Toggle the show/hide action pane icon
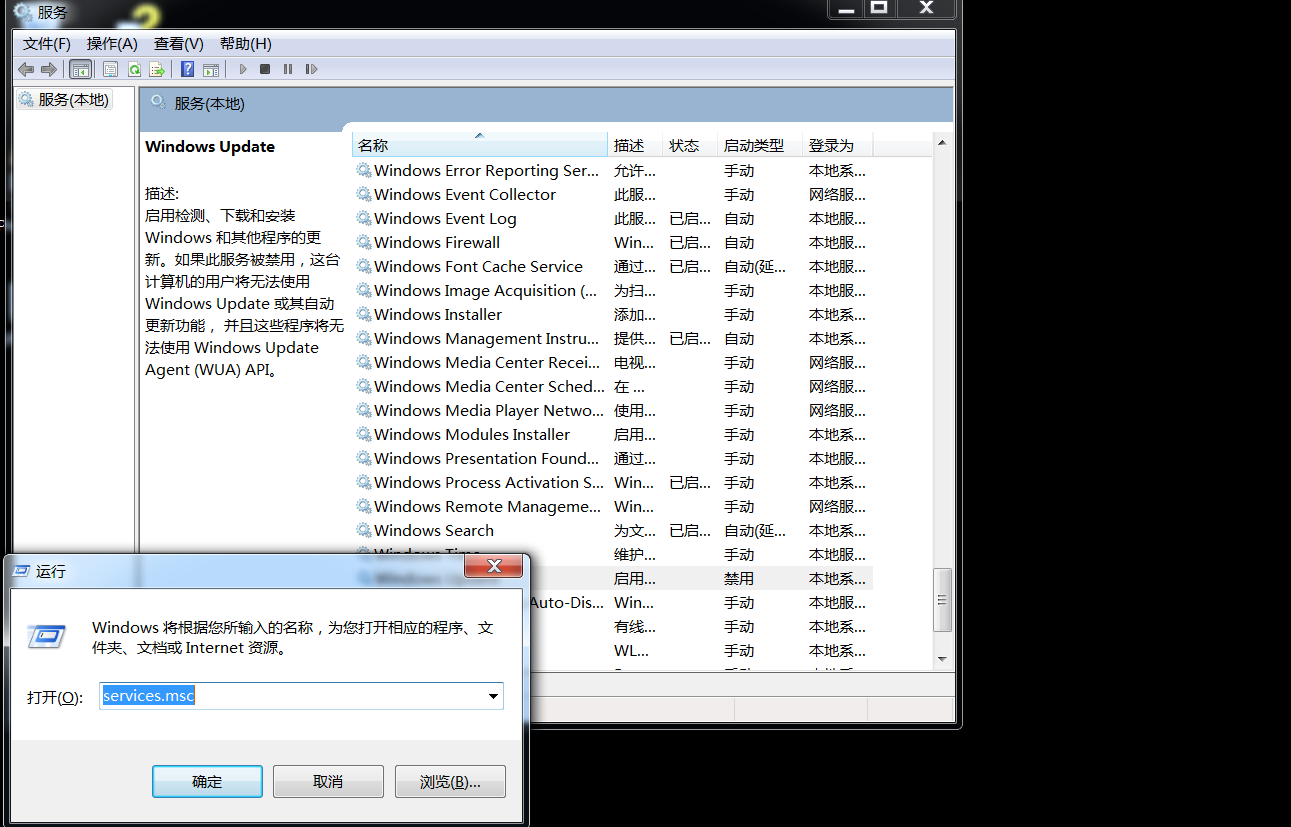The height and width of the screenshot is (827, 1291). 211,69
